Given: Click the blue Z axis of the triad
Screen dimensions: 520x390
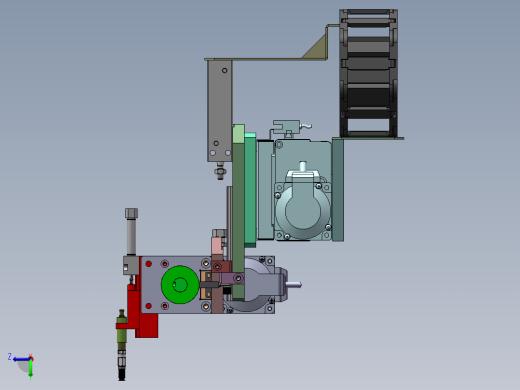Looking at the screenshot, I should pyautogui.click(x=21, y=359).
